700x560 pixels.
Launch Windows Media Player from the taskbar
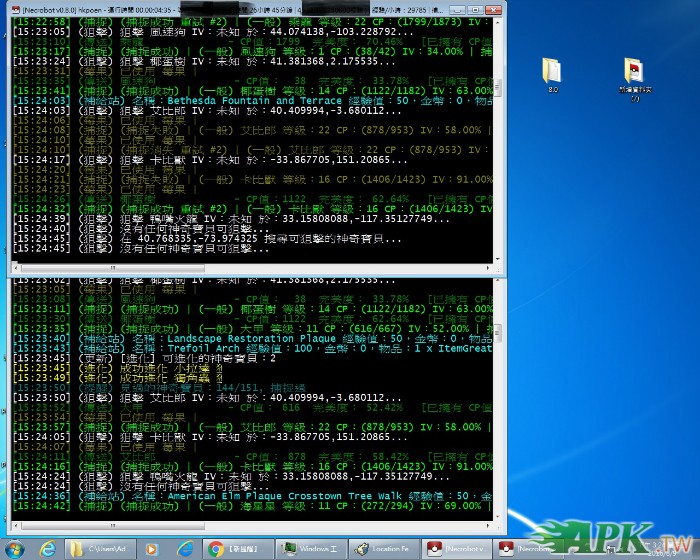152,548
